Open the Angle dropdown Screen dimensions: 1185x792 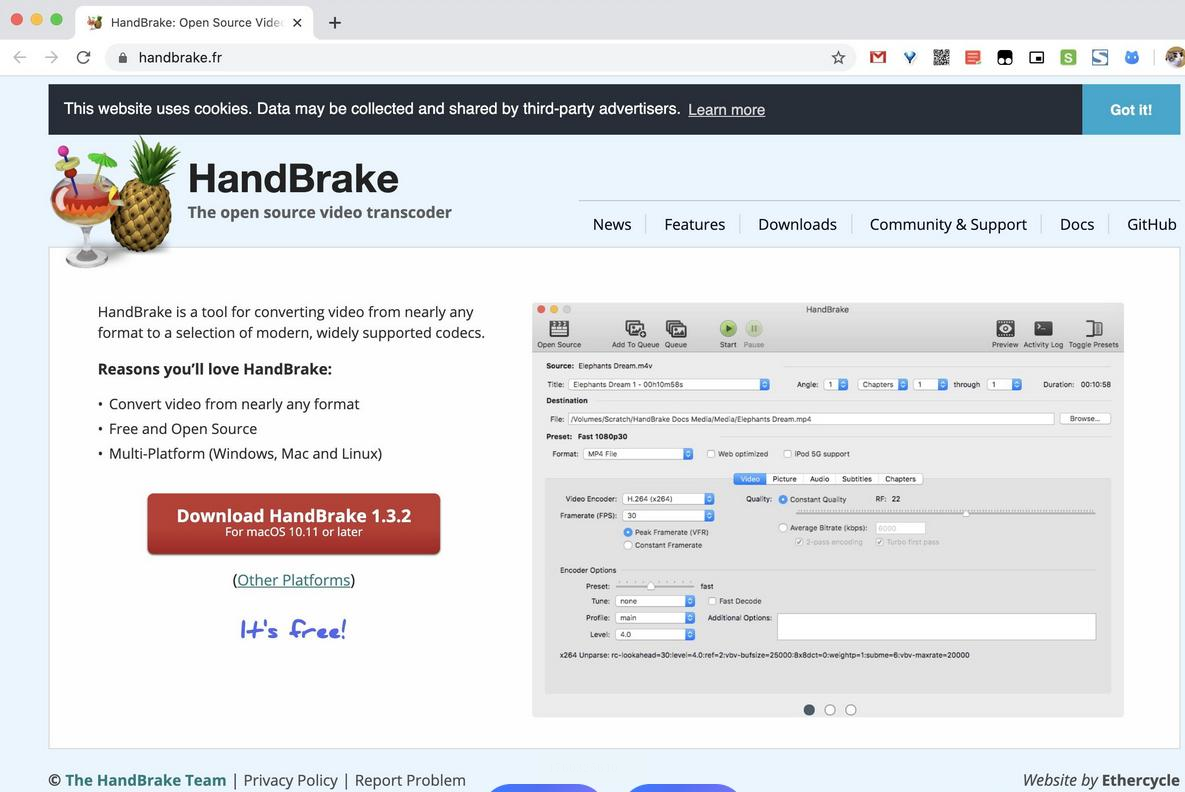point(836,385)
